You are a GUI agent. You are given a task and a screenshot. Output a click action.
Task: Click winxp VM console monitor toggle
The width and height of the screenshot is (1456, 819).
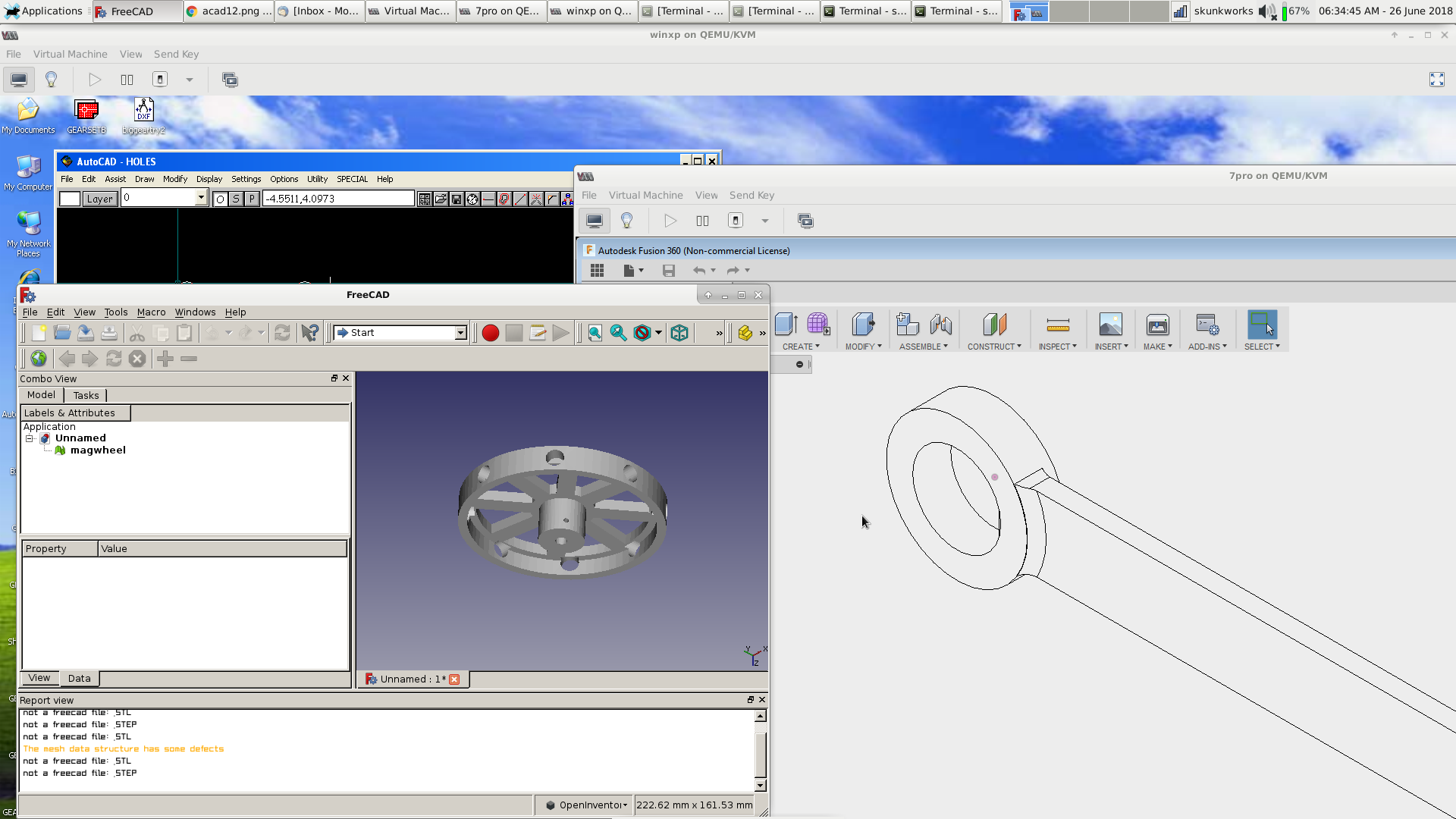pyautogui.click(x=19, y=80)
